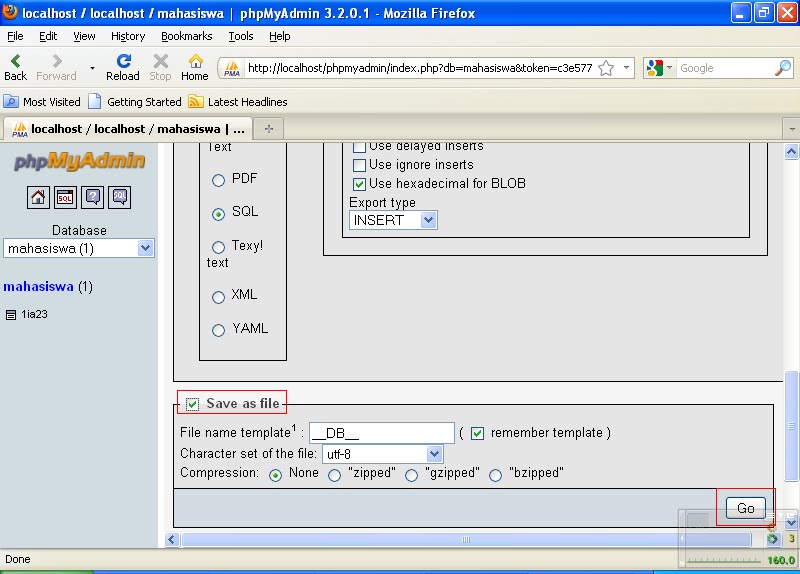Open the Character set utf-8 dropdown

(x=383, y=454)
